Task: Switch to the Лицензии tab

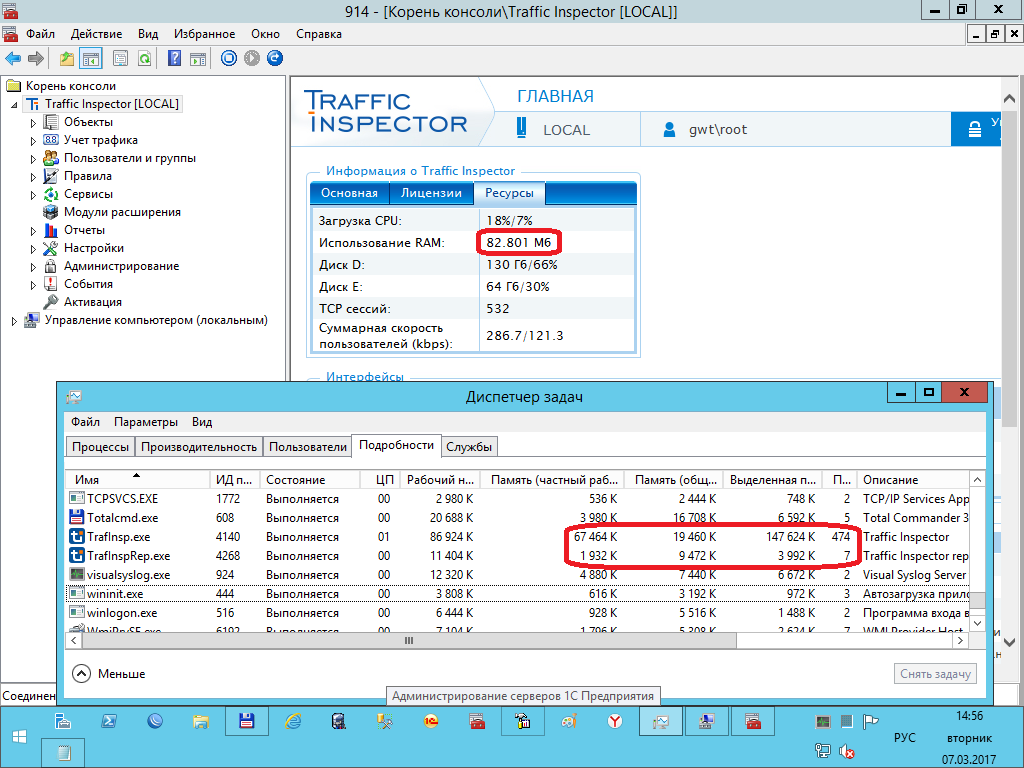Action: 431,193
